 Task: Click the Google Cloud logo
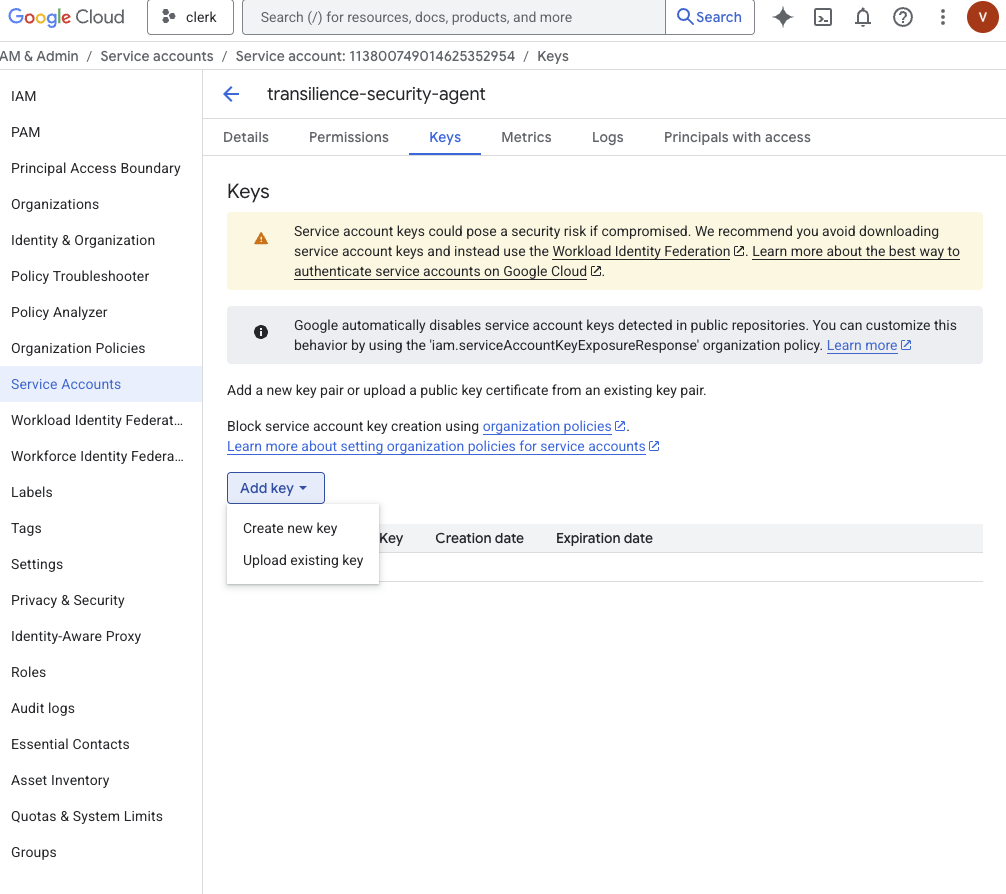click(x=66, y=17)
